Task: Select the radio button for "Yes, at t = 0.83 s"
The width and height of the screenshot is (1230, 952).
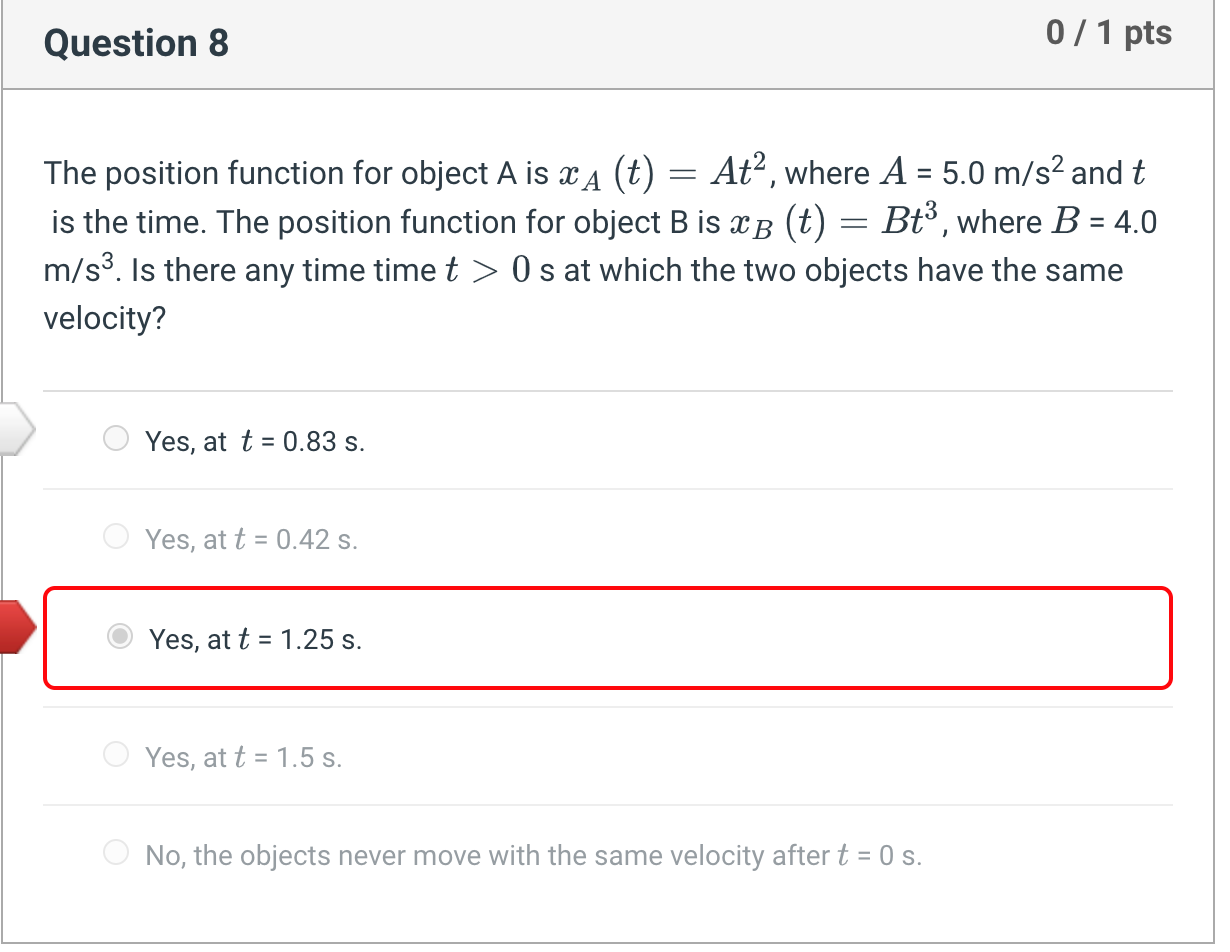Action: (x=116, y=438)
